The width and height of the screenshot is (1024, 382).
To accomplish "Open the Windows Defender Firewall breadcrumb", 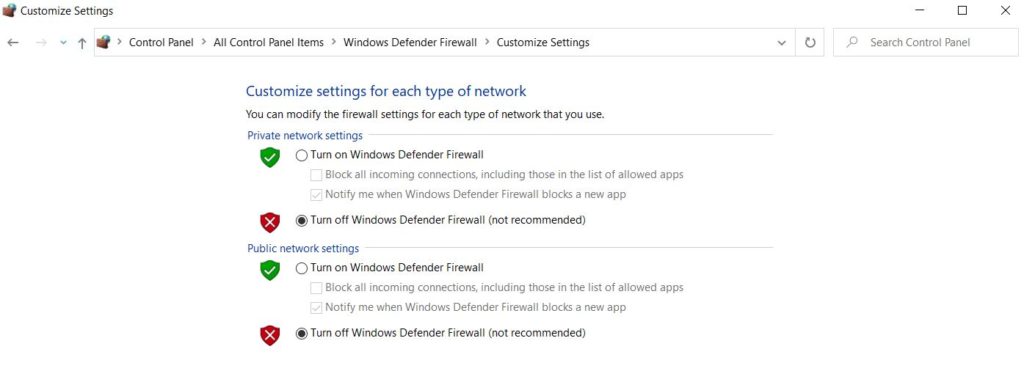I will (410, 42).
